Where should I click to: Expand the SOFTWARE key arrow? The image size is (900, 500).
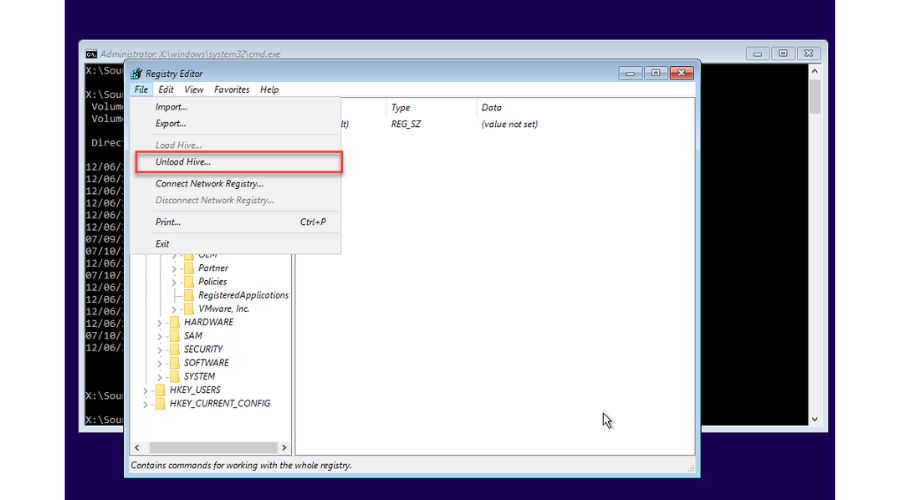pyautogui.click(x=160, y=363)
